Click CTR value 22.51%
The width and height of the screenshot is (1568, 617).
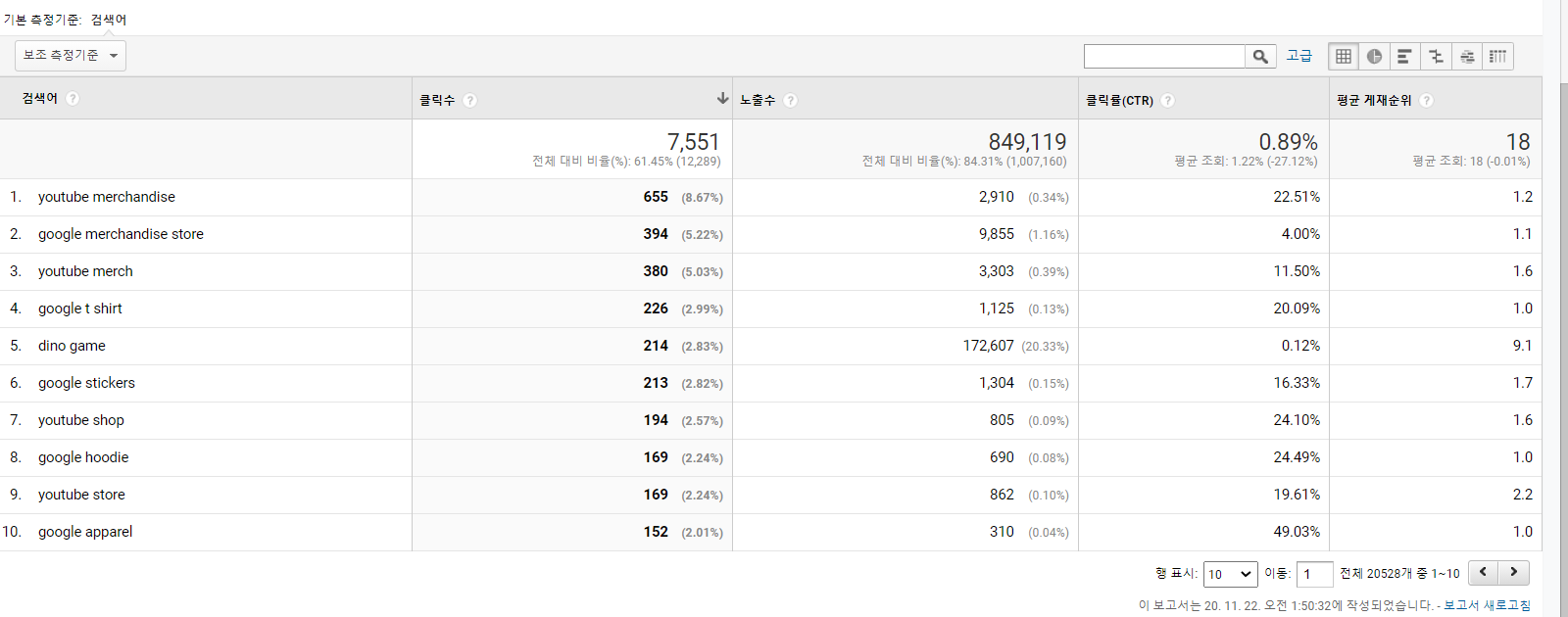(x=1297, y=197)
